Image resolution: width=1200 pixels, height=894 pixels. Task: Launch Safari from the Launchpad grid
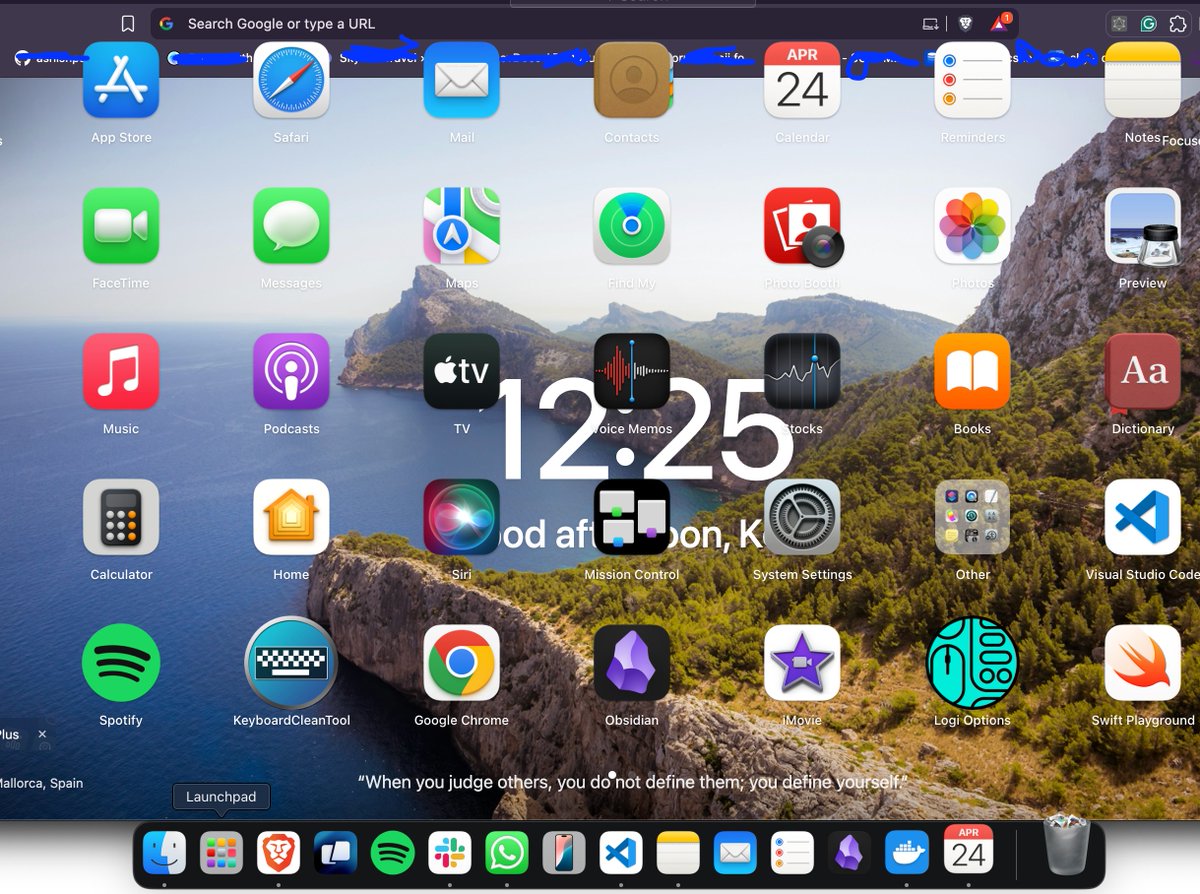click(x=291, y=80)
